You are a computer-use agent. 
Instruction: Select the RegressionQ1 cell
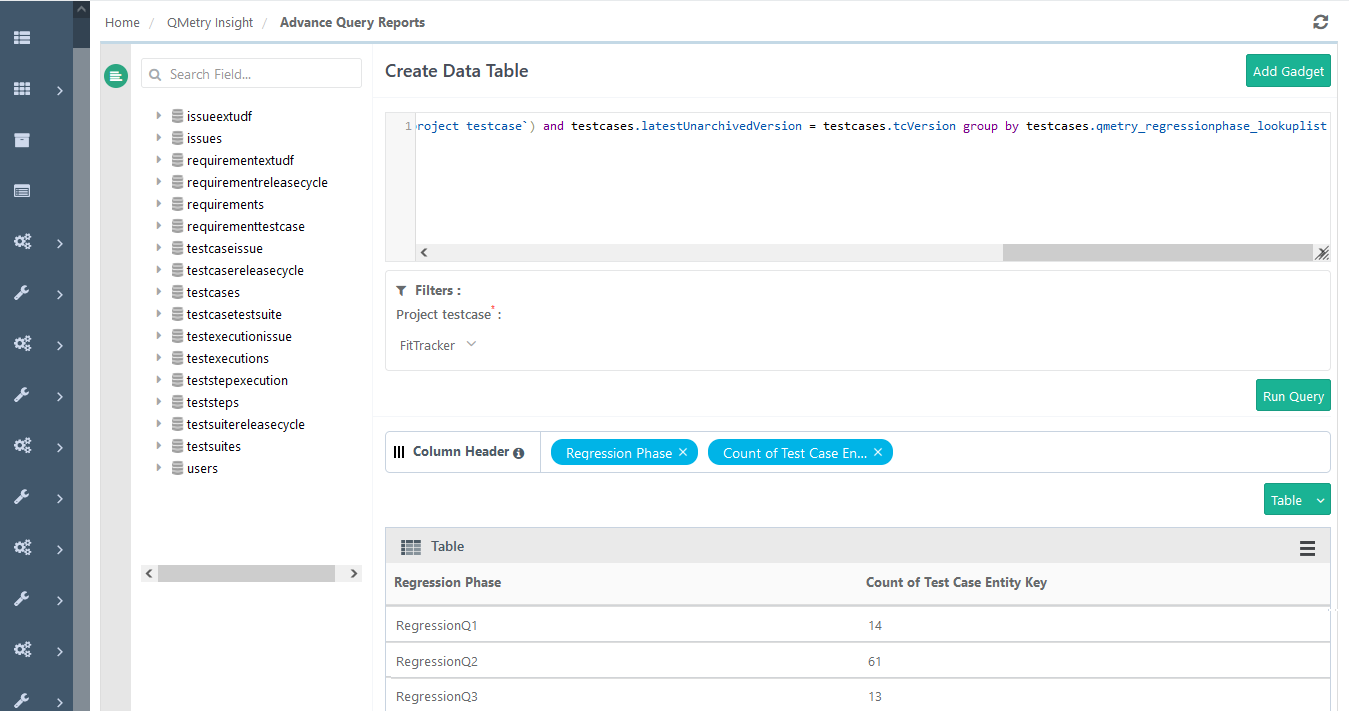pyautogui.click(x=437, y=626)
